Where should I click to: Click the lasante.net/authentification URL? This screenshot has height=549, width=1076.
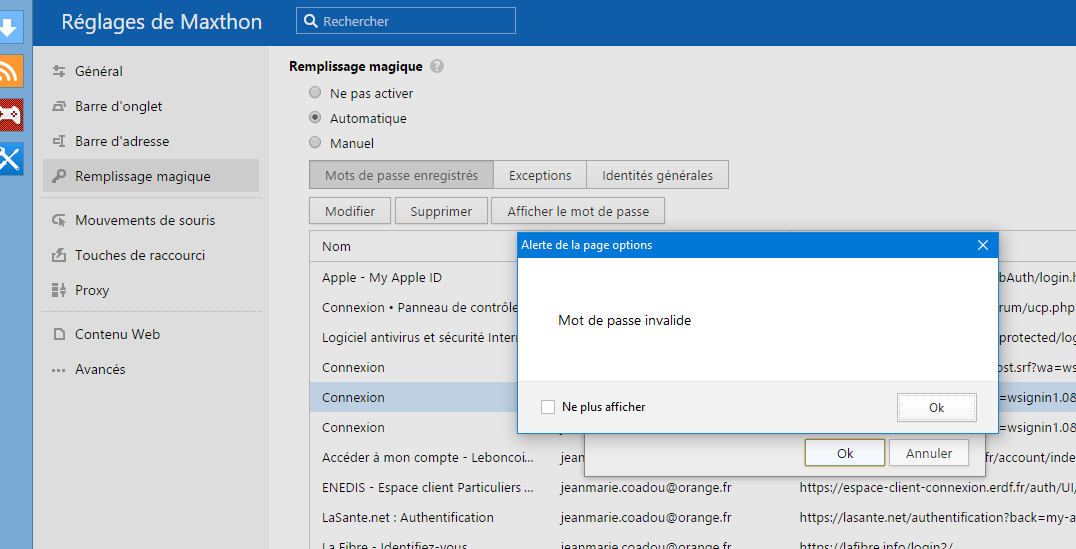(937, 517)
